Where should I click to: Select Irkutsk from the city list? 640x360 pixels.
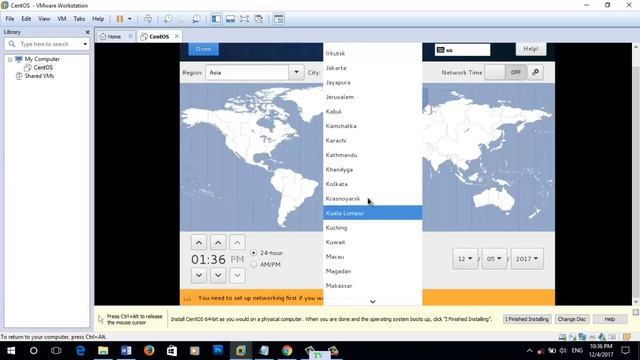click(x=373, y=53)
